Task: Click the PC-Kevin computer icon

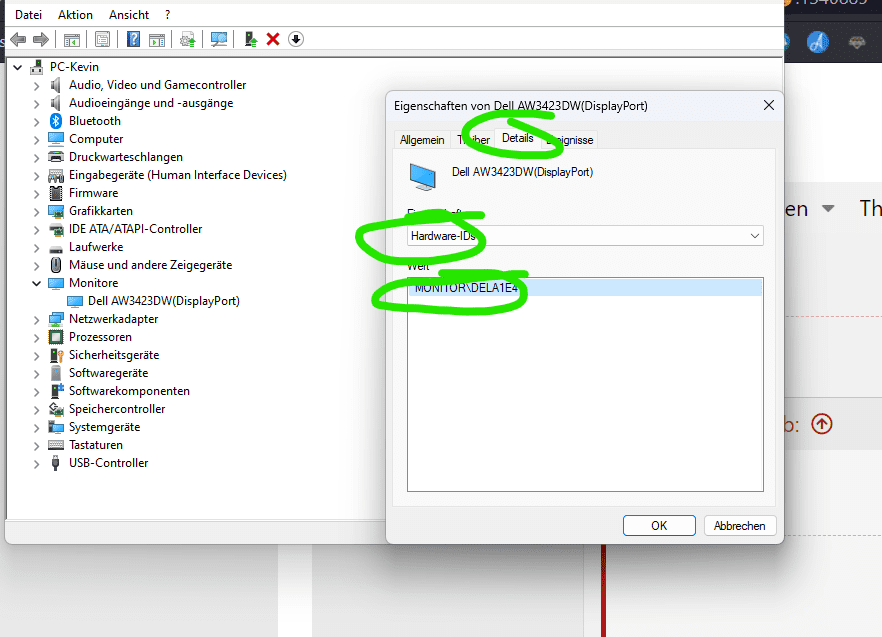Action: pyautogui.click(x=37, y=67)
